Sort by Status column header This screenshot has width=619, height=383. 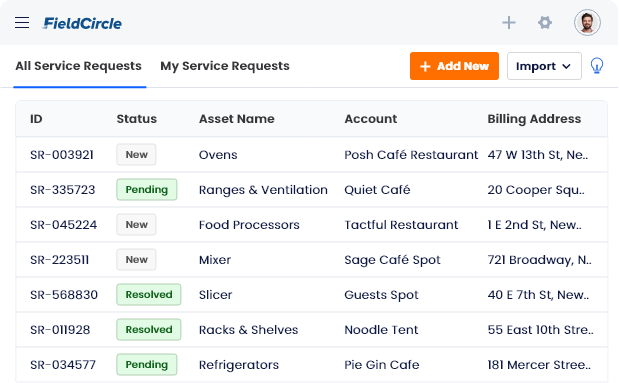click(x=137, y=119)
